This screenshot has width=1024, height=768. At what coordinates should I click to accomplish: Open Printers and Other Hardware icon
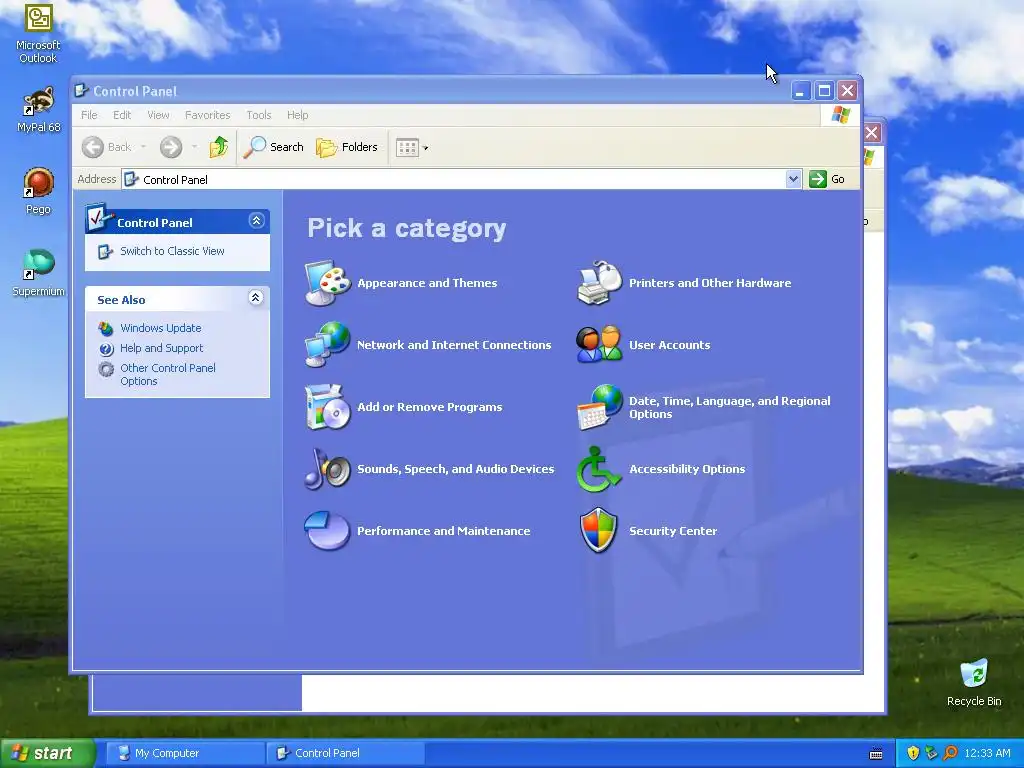click(x=600, y=283)
